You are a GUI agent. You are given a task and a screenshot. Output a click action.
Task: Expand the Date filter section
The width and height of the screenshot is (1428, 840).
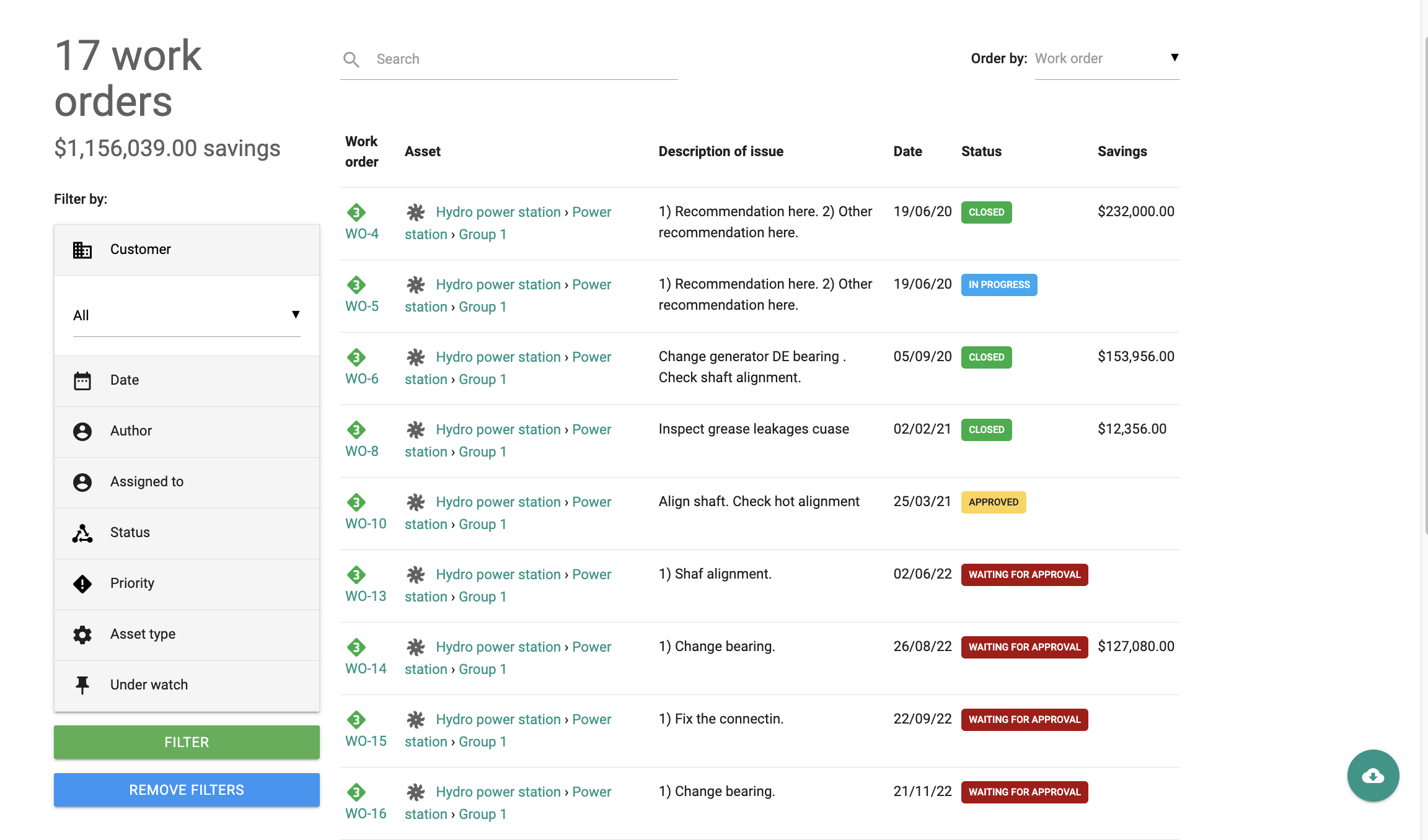(x=186, y=380)
